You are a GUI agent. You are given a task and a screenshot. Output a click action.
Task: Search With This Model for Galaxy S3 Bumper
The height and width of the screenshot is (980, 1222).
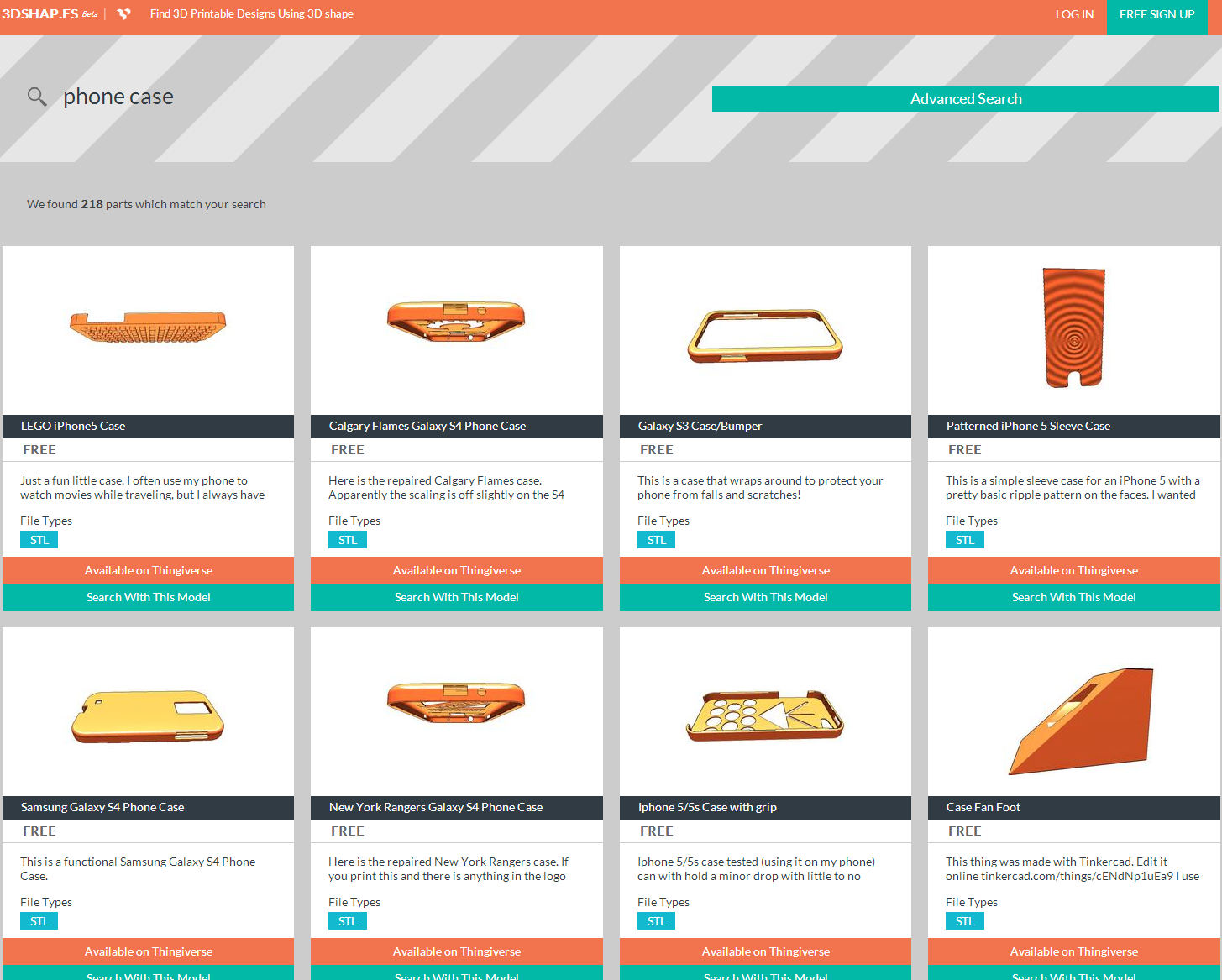click(765, 597)
